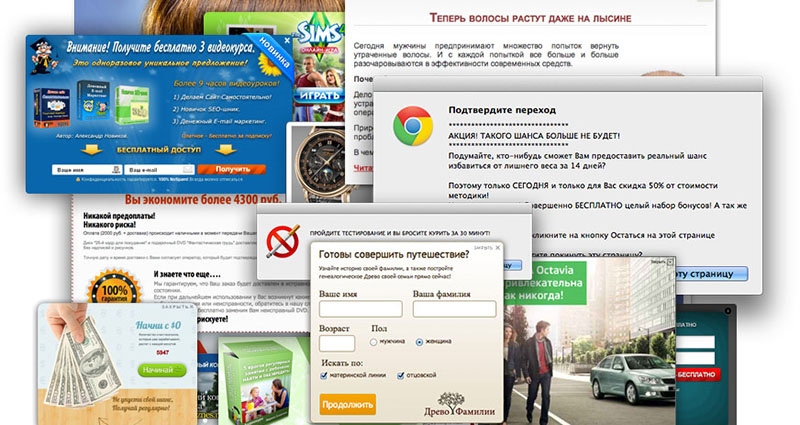
Task: Click the lower input field in teal popup
Action: pos(695,358)
